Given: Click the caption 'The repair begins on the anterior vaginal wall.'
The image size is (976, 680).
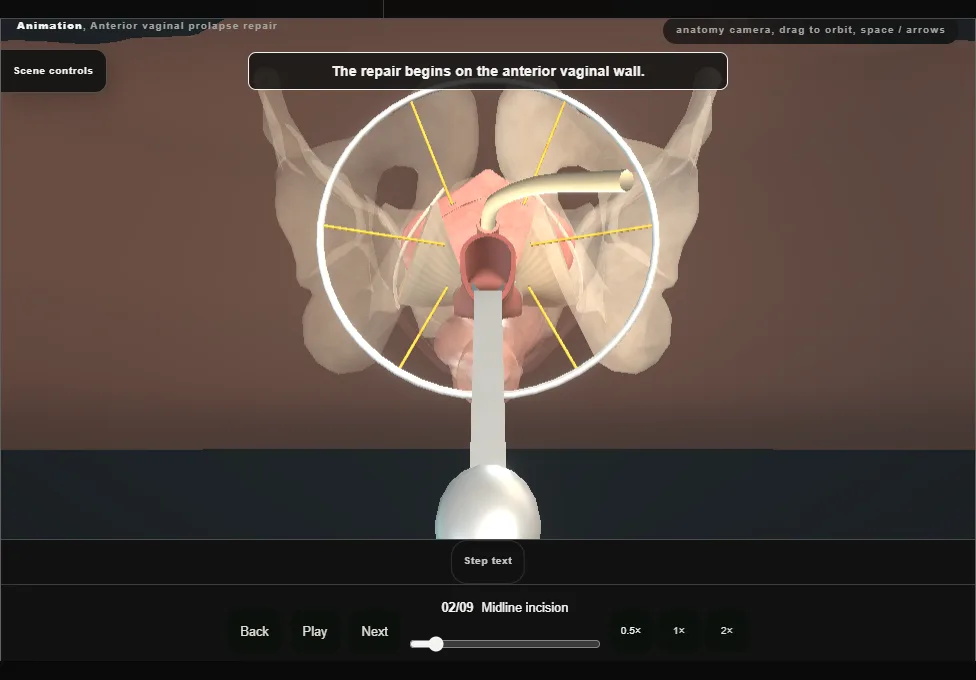Looking at the screenshot, I should [x=488, y=71].
